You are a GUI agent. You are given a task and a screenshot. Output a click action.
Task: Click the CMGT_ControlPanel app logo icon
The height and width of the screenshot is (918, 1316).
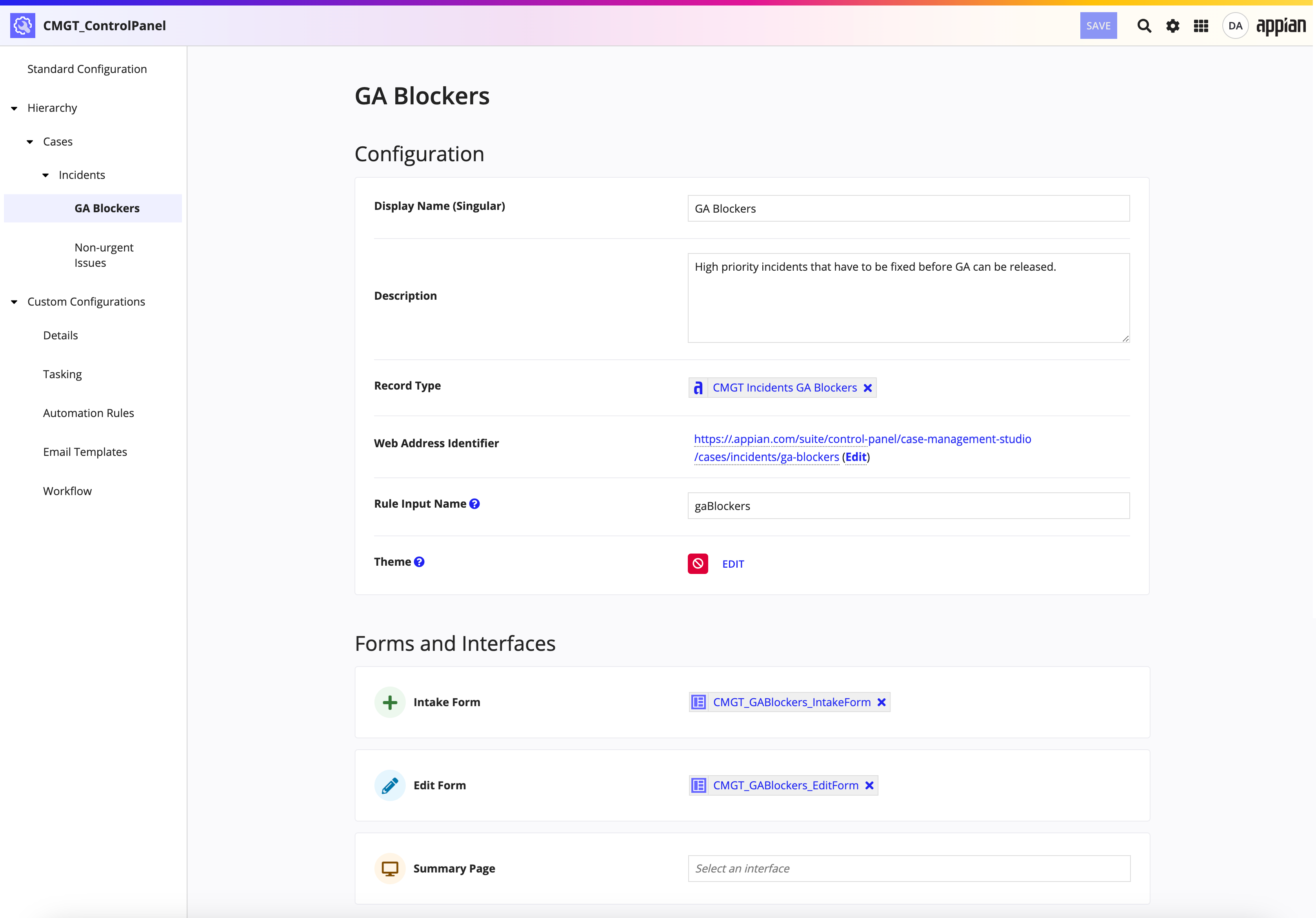coord(22,26)
